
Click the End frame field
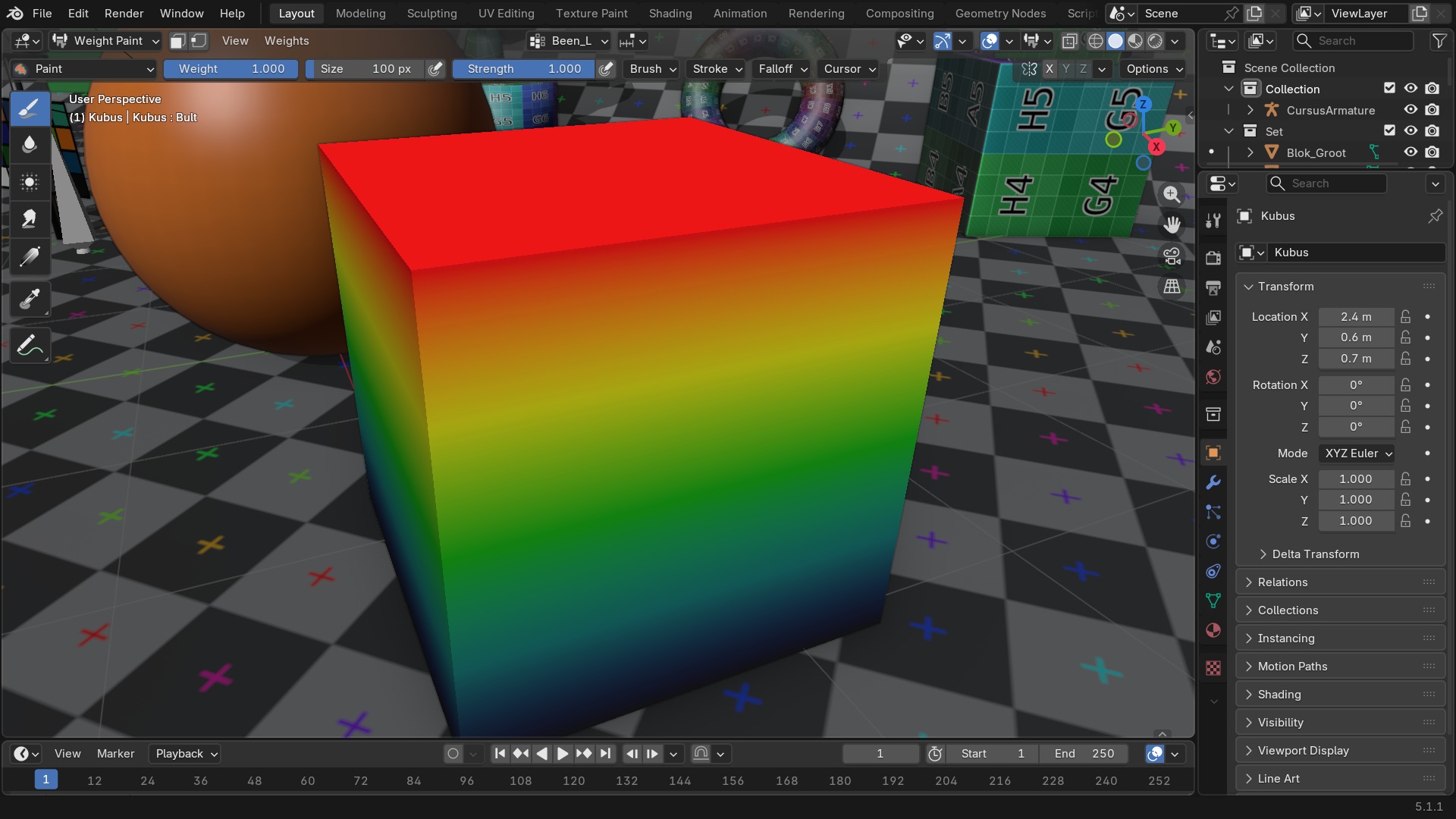pos(1084,754)
